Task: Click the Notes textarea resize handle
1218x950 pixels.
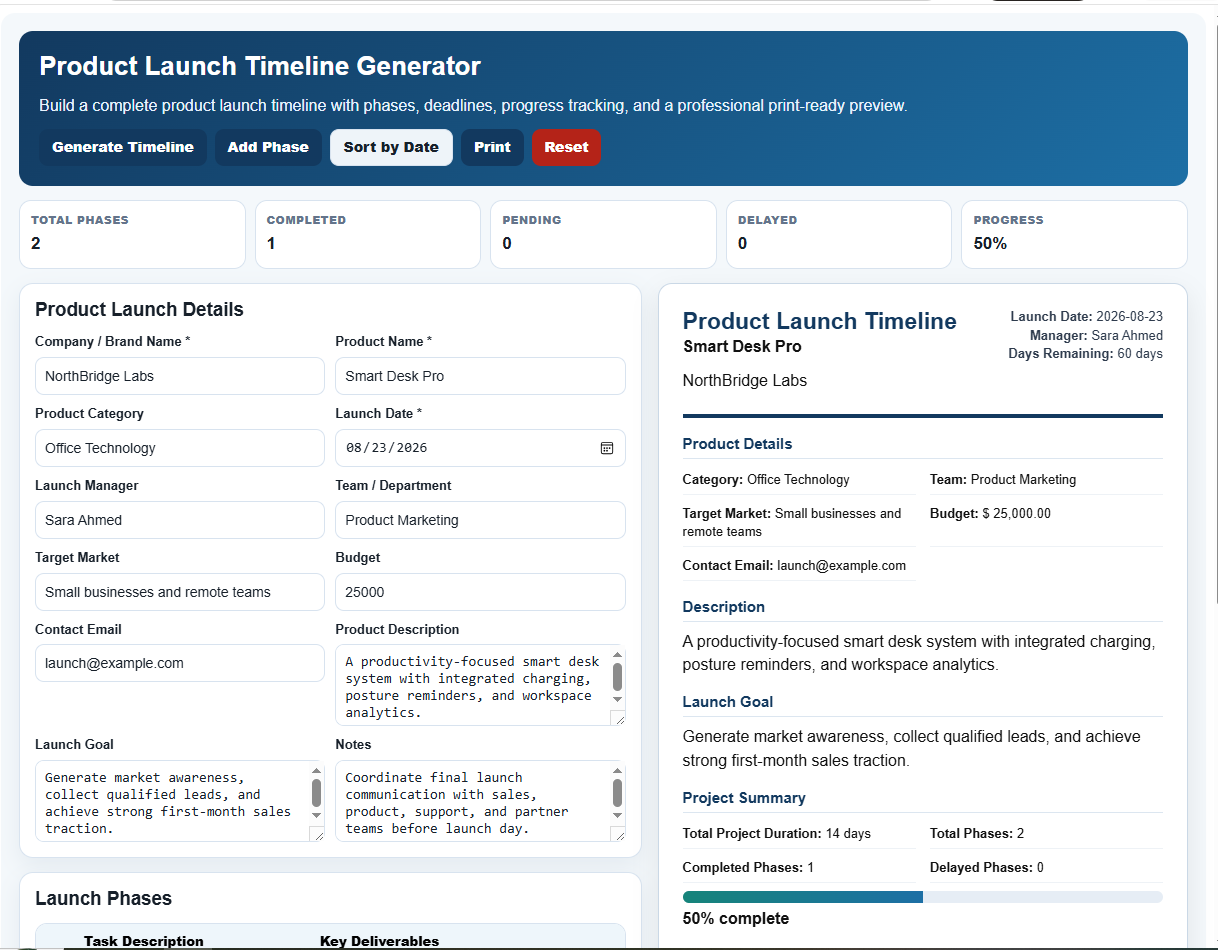Action: (618, 834)
